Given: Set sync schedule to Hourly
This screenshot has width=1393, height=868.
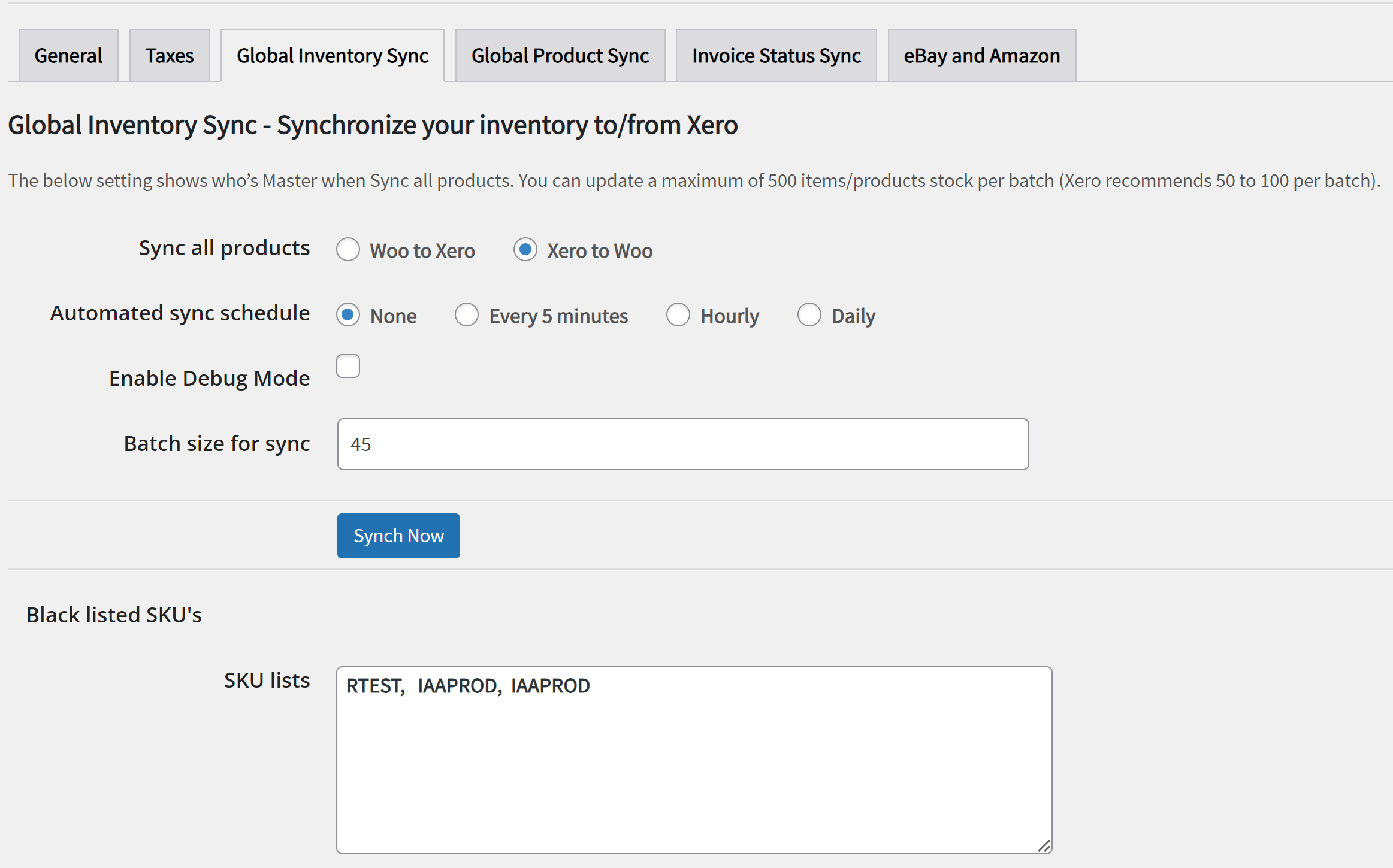Looking at the screenshot, I should [678, 315].
